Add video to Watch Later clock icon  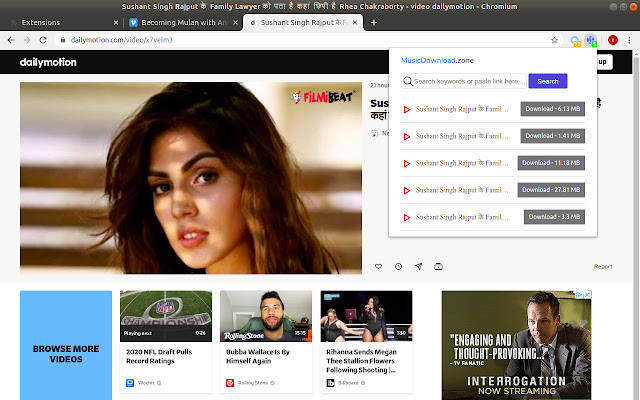(x=398, y=266)
